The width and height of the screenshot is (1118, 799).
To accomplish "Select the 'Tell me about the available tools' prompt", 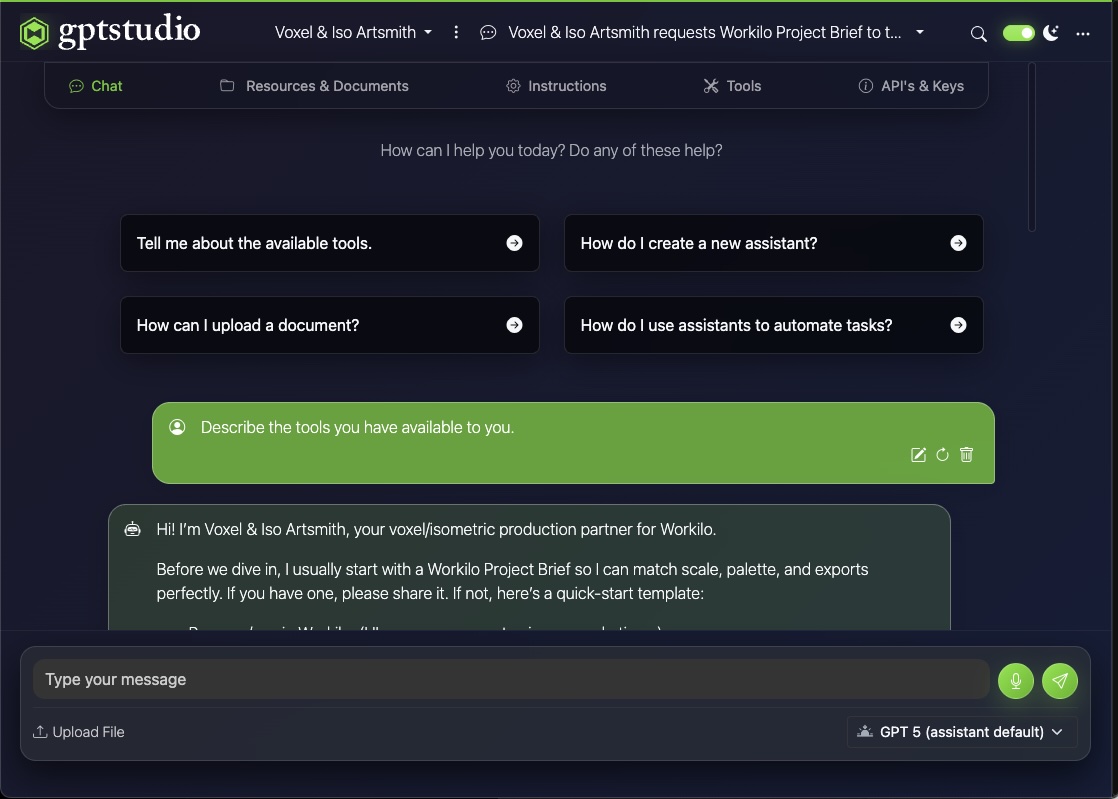I will [x=329, y=243].
